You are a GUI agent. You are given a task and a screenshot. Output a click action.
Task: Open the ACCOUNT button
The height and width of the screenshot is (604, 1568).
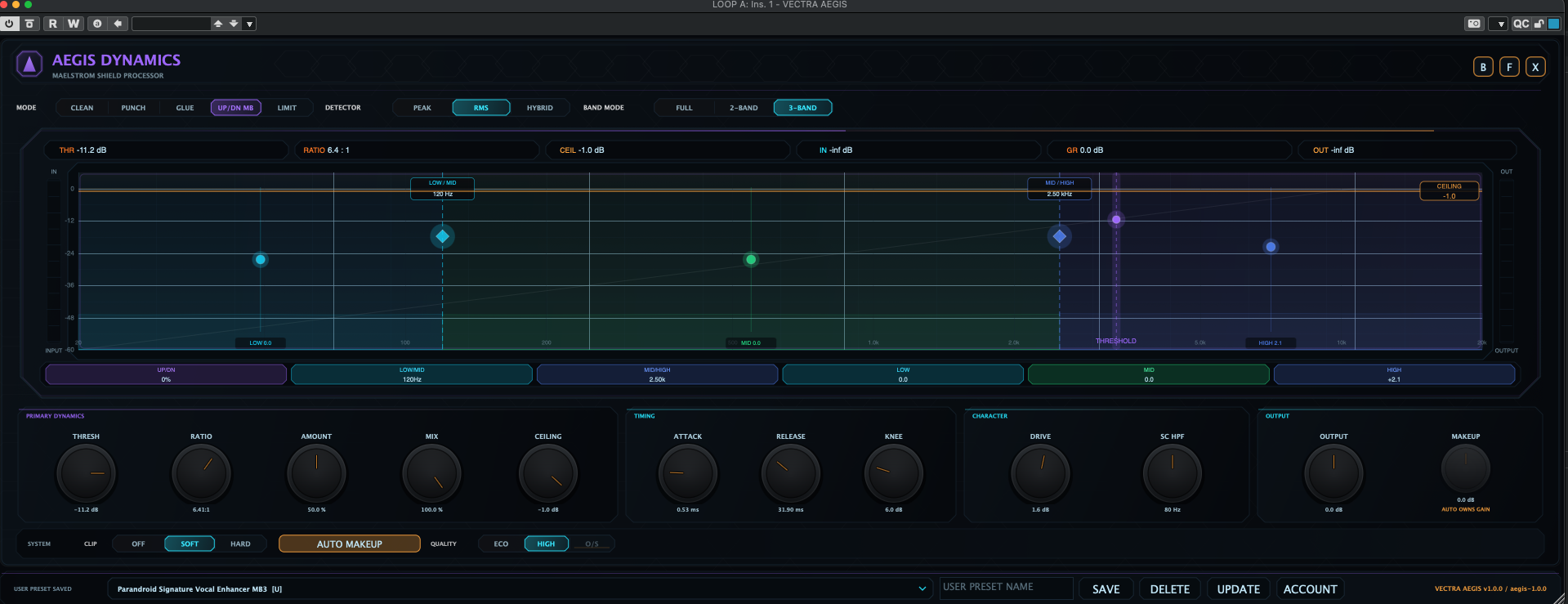coord(1311,588)
